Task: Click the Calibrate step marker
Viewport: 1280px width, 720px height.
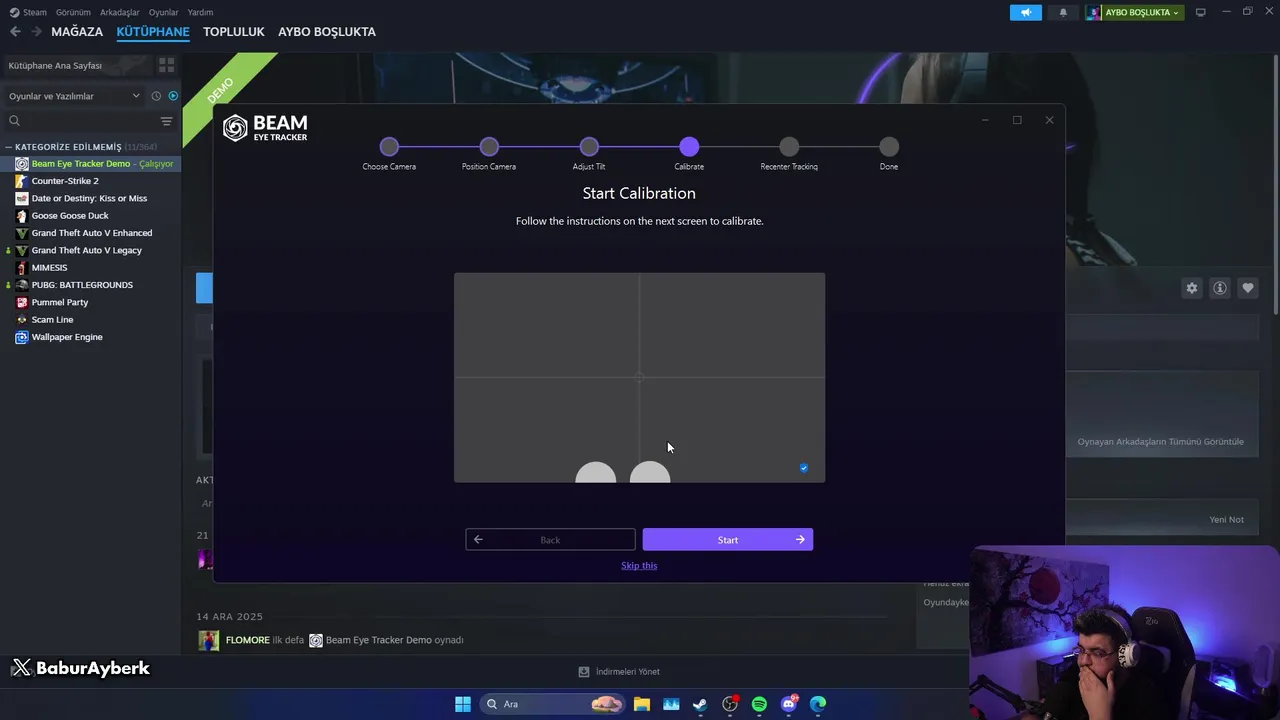Action: click(689, 147)
